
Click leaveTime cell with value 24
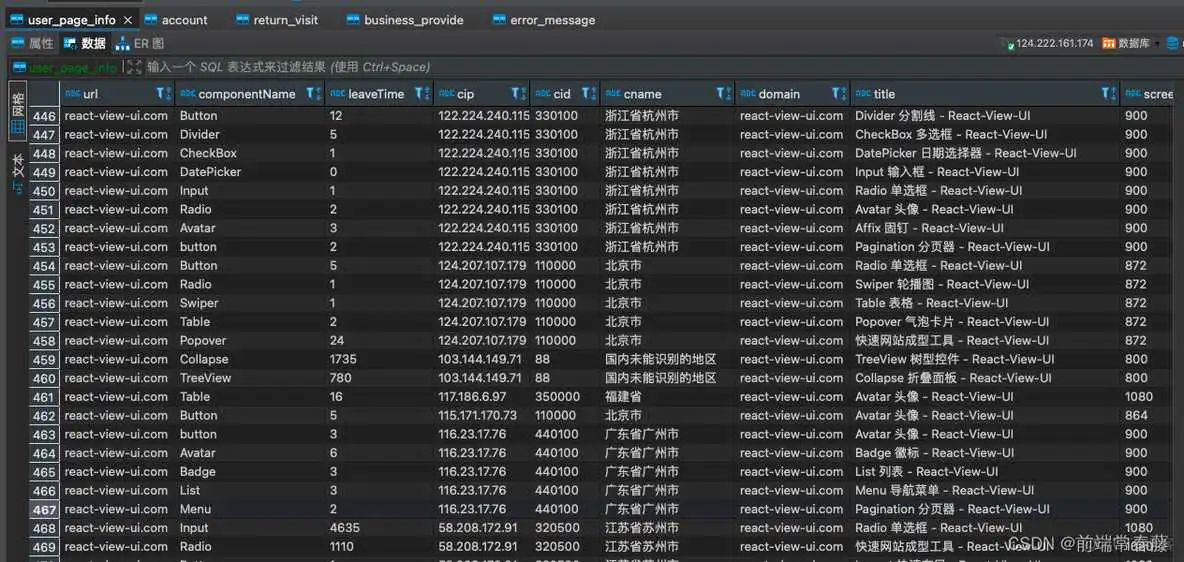379,341
